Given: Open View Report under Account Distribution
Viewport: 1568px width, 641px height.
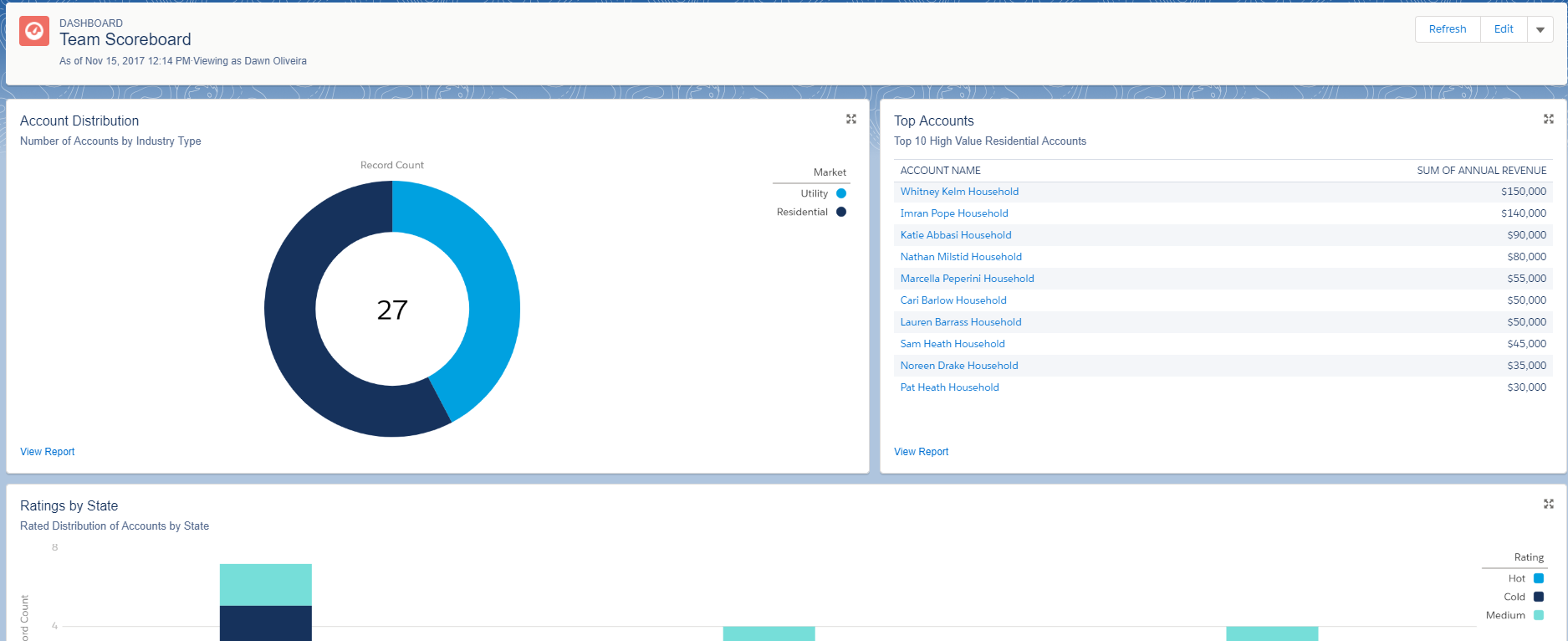Looking at the screenshot, I should point(48,452).
